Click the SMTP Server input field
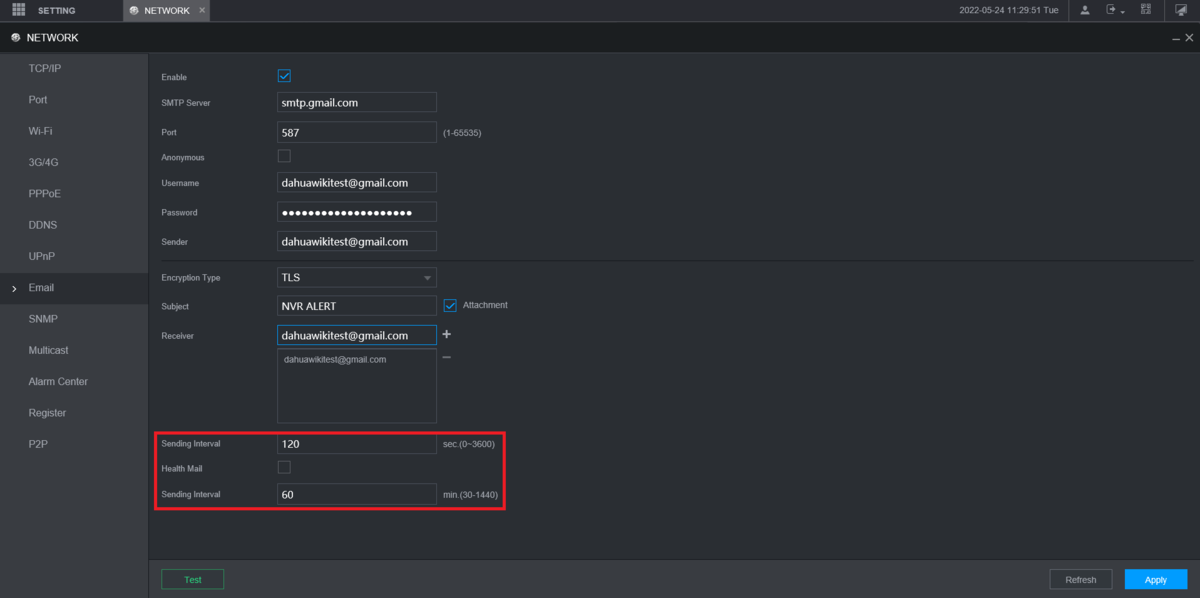 click(x=356, y=102)
